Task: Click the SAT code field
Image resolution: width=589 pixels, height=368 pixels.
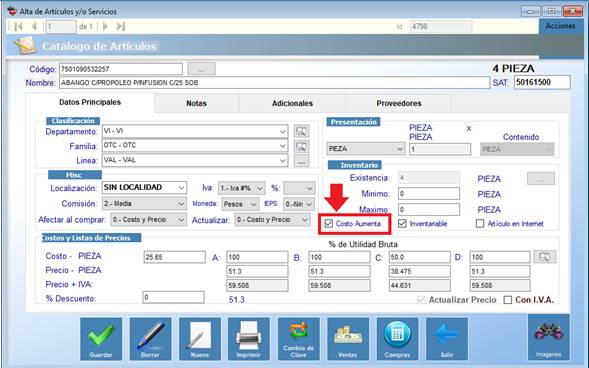Action: click(x=542, y=82)
